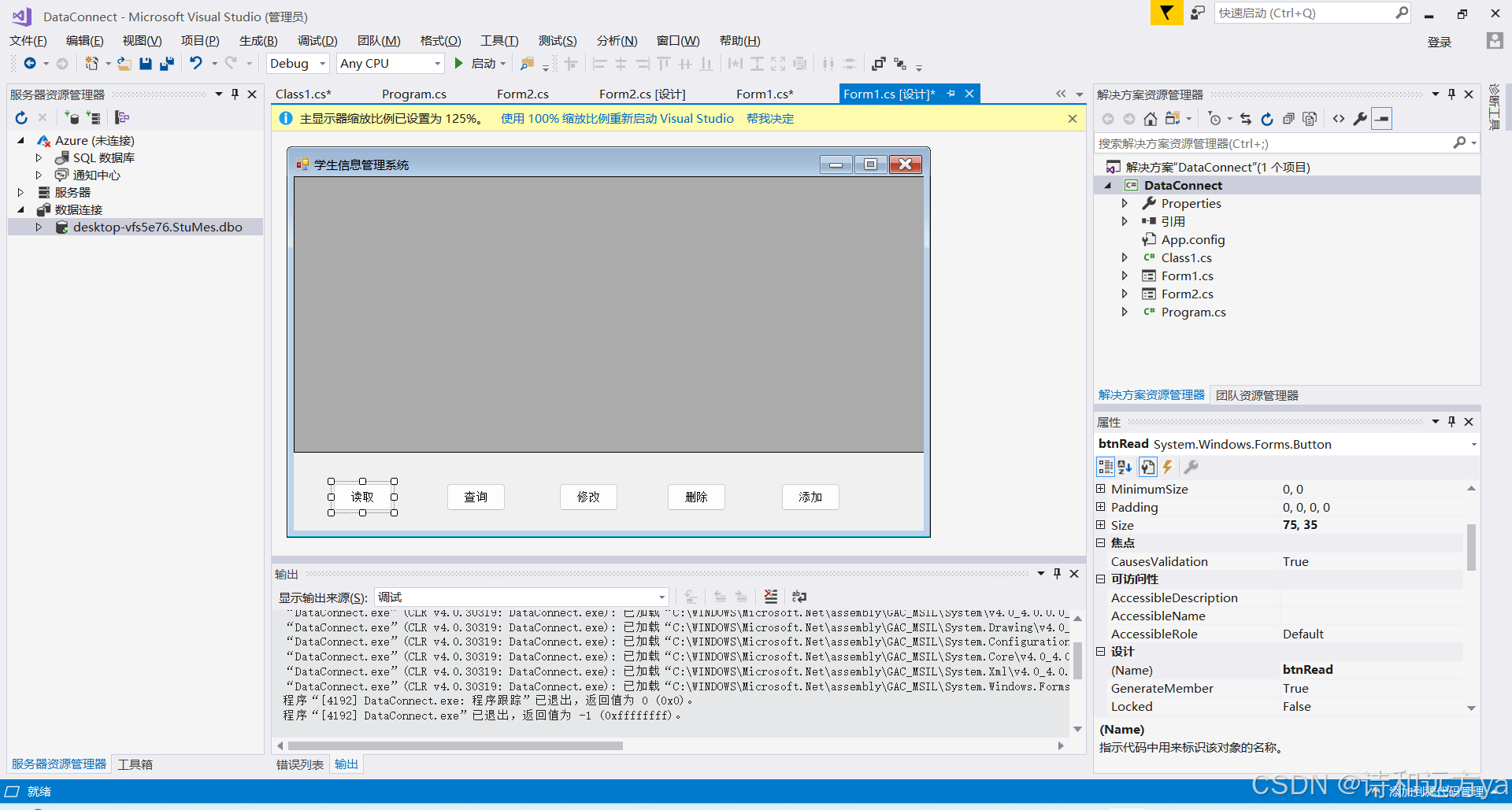The height and width of the screenshot is (810, 1512).
Task: Toggle word wrap in Output panel
Action: pyautogui.click(x=799, y=597)
